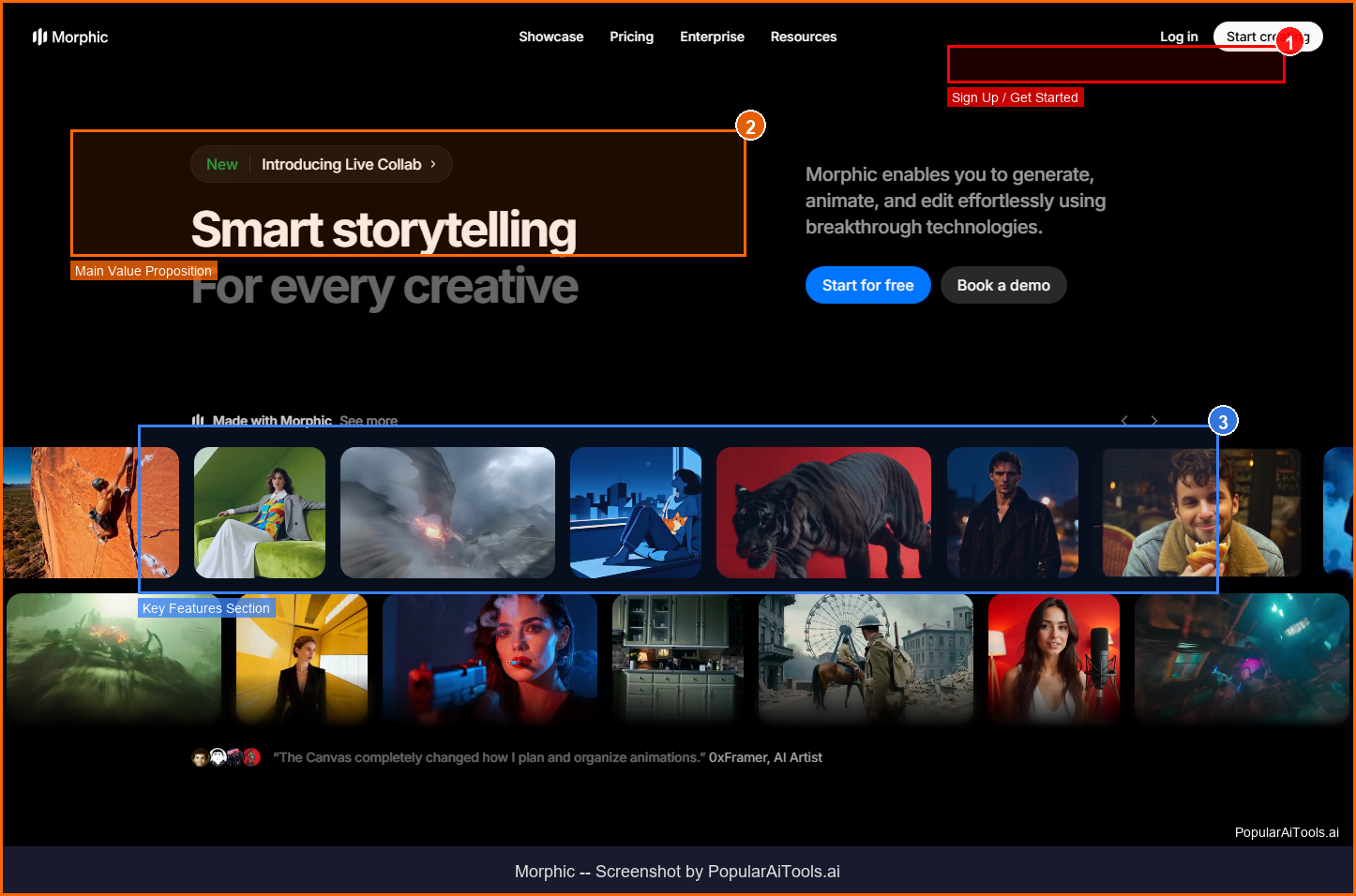
Task: Select the woman on green sofa thumbnail
Action: pyautogui.click(x=260, y=512)
